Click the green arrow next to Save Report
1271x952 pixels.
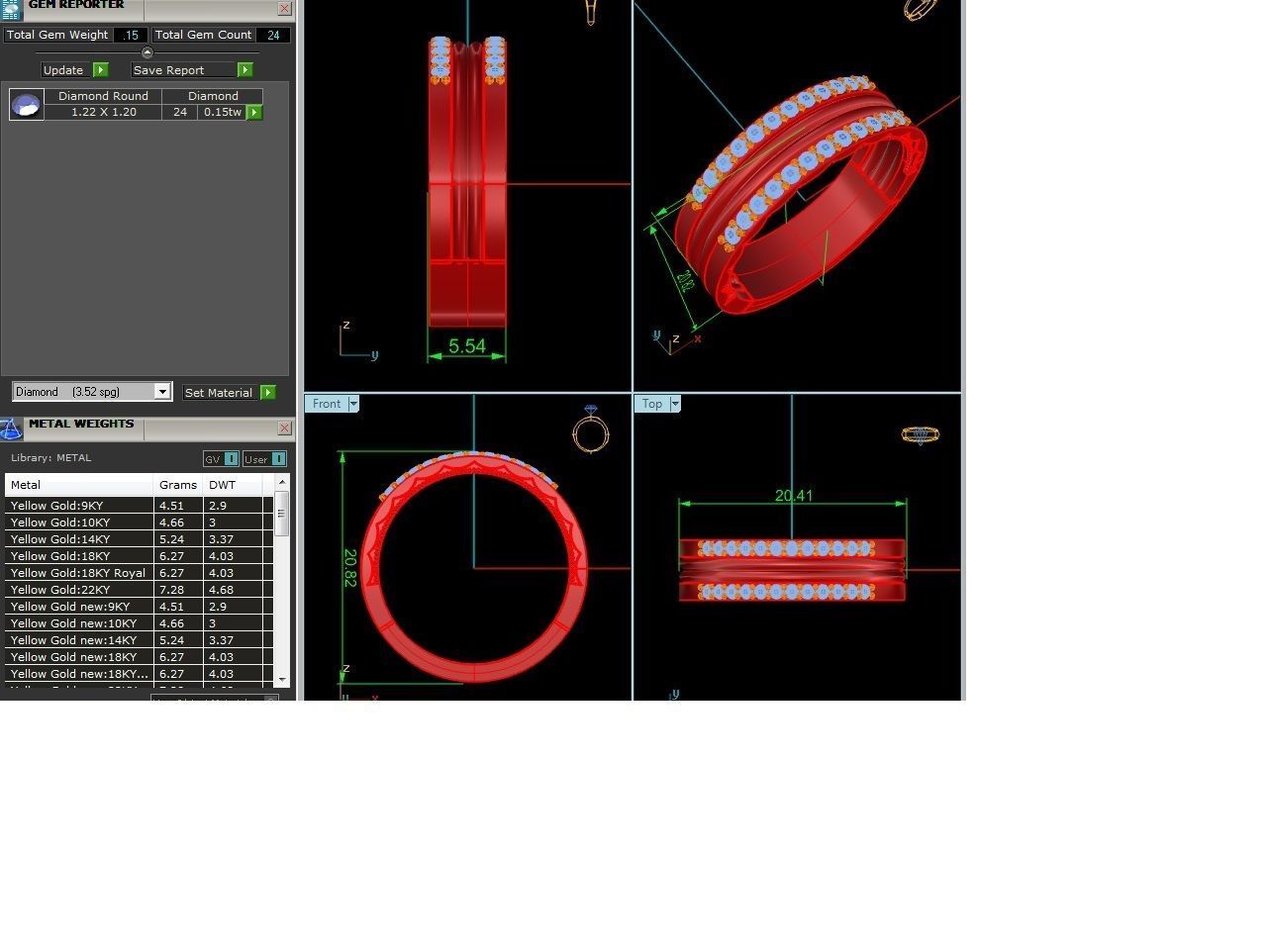(x=245, y=70)
